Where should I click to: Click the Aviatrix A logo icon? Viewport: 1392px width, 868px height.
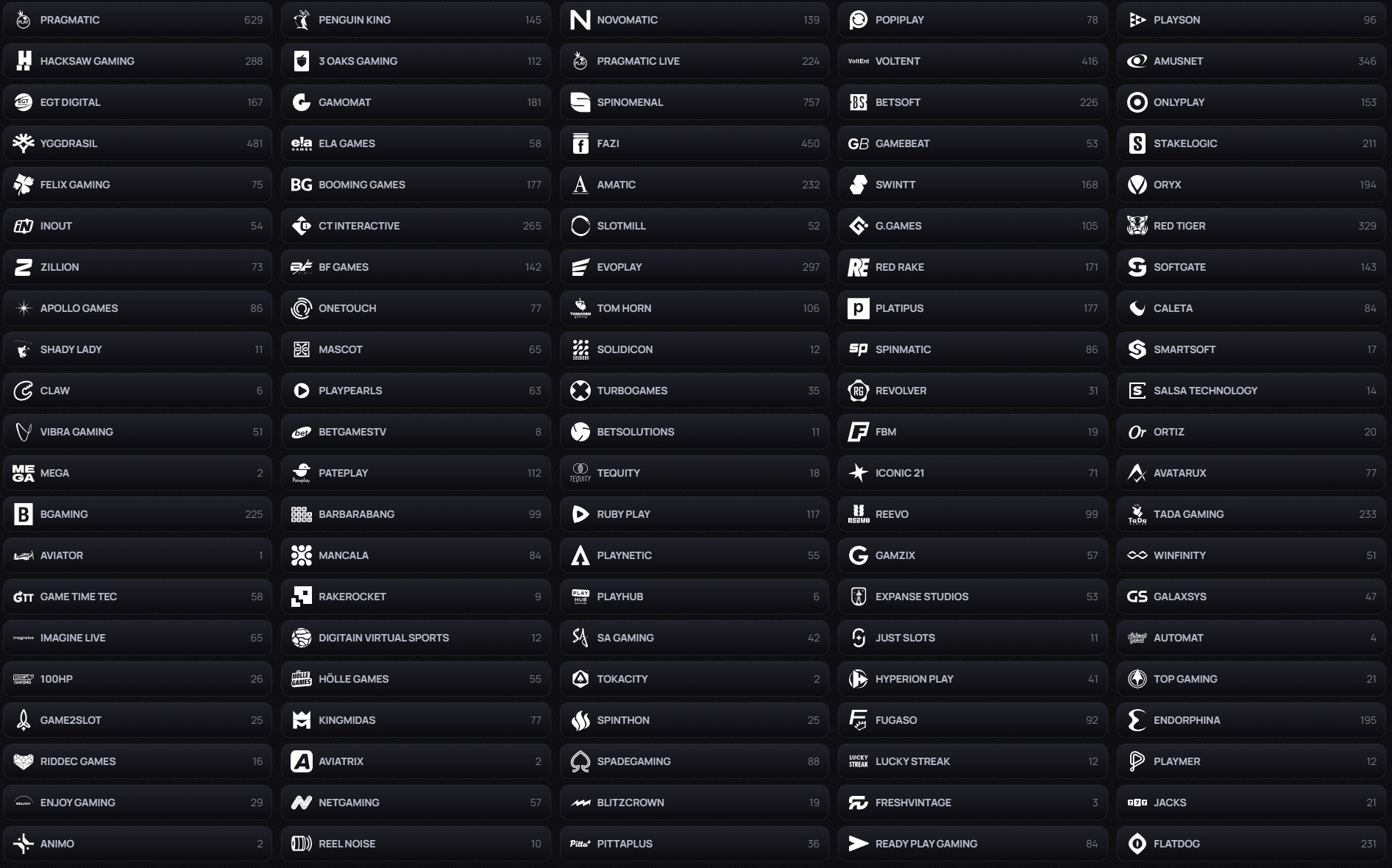click(x=302, y=761)
